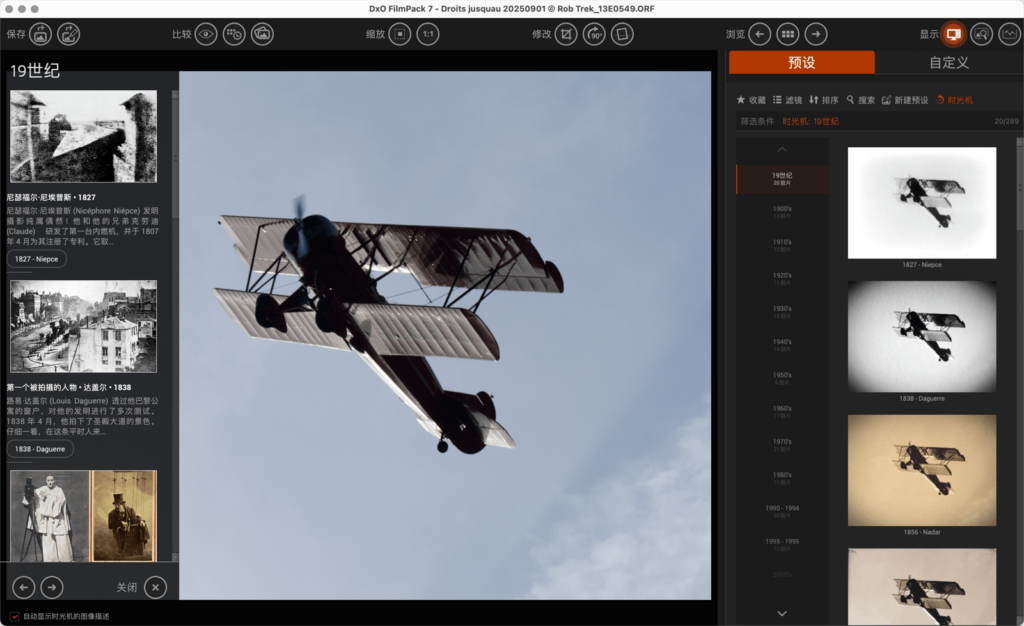
Task: Select the crop tool
Action: [566, 34]
